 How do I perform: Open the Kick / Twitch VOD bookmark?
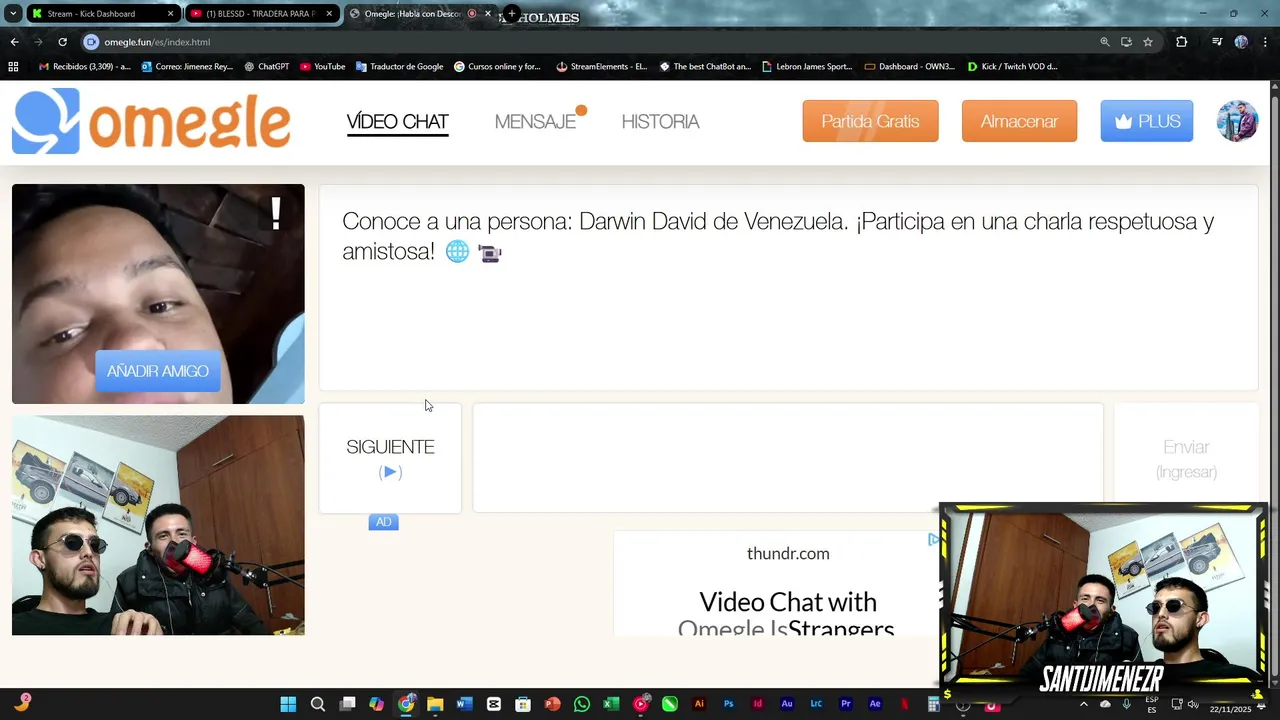tap(1012, 67)
